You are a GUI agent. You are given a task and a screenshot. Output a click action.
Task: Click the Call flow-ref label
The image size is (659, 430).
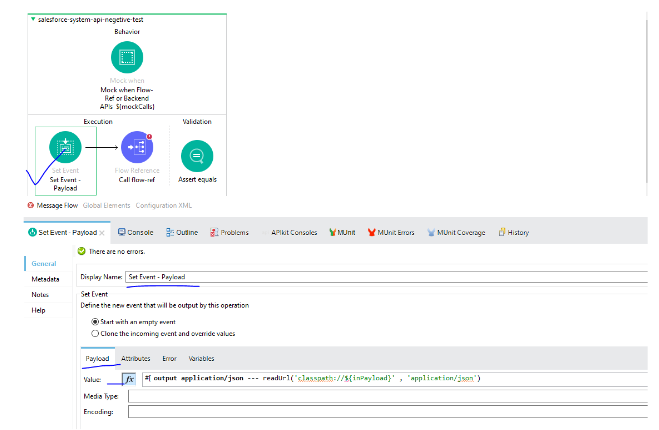pyautogui.click(x=137, y=179)
